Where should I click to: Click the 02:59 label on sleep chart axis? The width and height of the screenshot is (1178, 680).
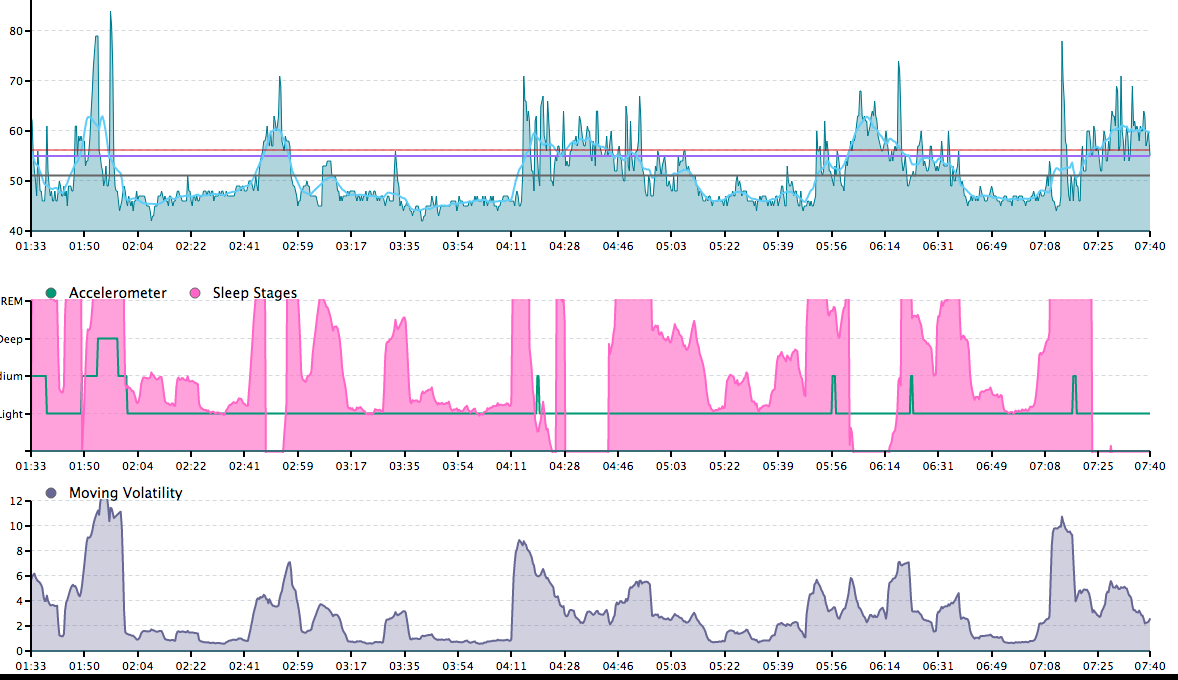297,465
